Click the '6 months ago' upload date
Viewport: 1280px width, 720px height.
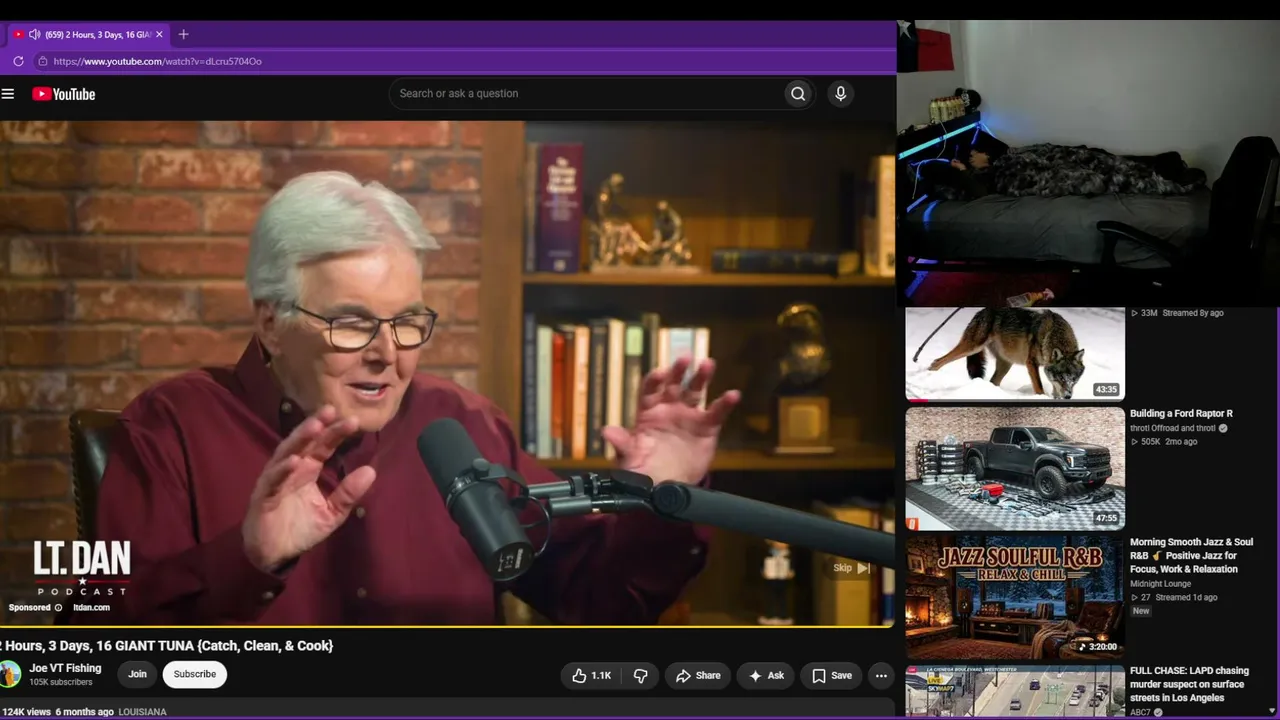coord(84,712)
